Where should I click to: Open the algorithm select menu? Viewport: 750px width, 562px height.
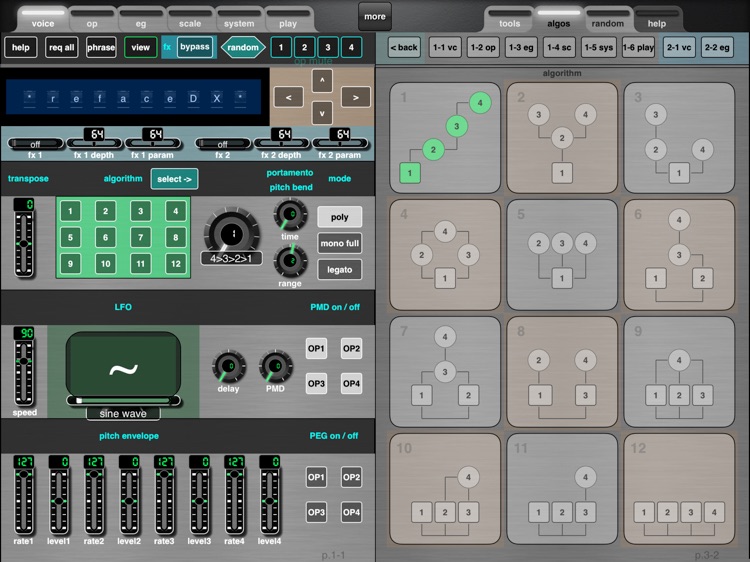pyautogui.click(x=173, y=179)
